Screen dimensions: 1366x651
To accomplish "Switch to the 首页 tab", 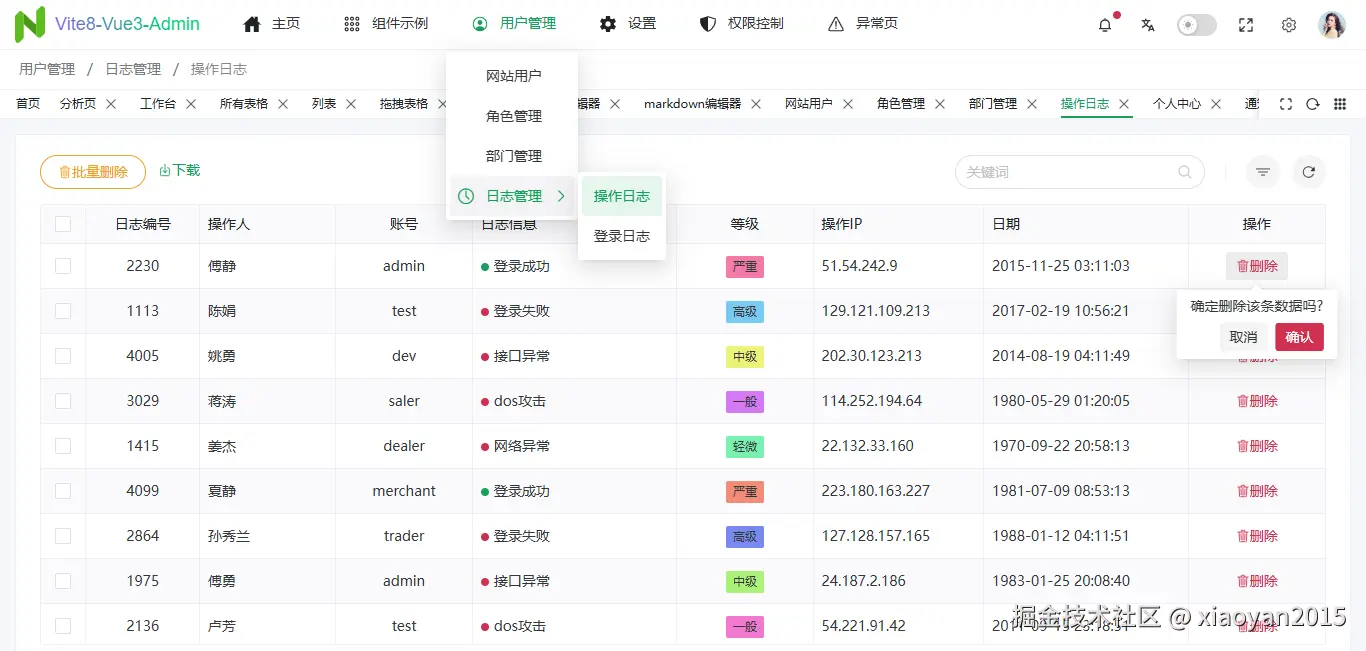I will coord(28,104).
